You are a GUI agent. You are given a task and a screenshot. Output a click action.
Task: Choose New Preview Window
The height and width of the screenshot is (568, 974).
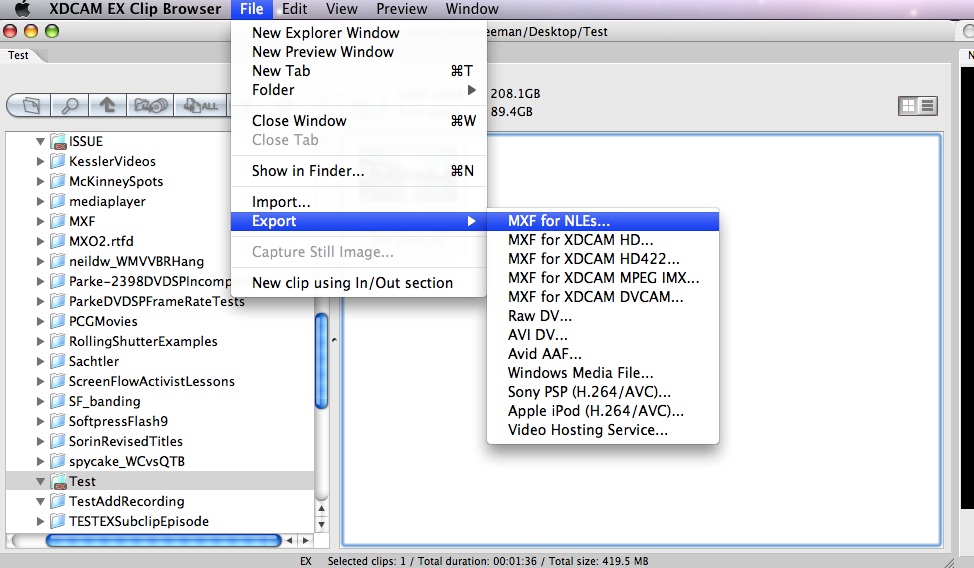click(x=358, y=52)
